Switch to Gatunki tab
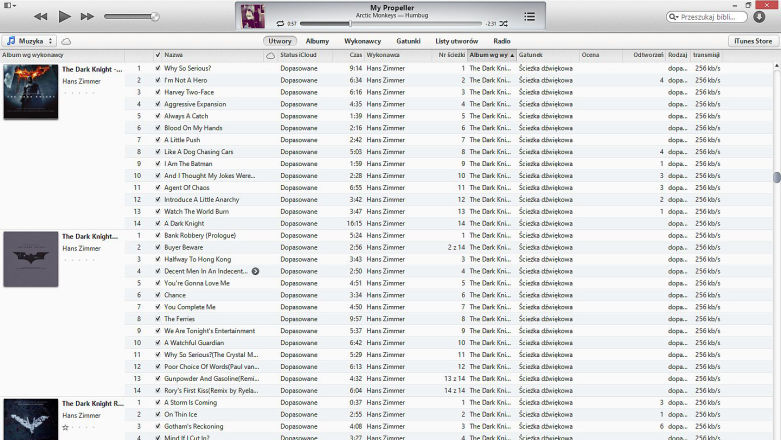This screenshot has height=440, width=781. (408, 41)
